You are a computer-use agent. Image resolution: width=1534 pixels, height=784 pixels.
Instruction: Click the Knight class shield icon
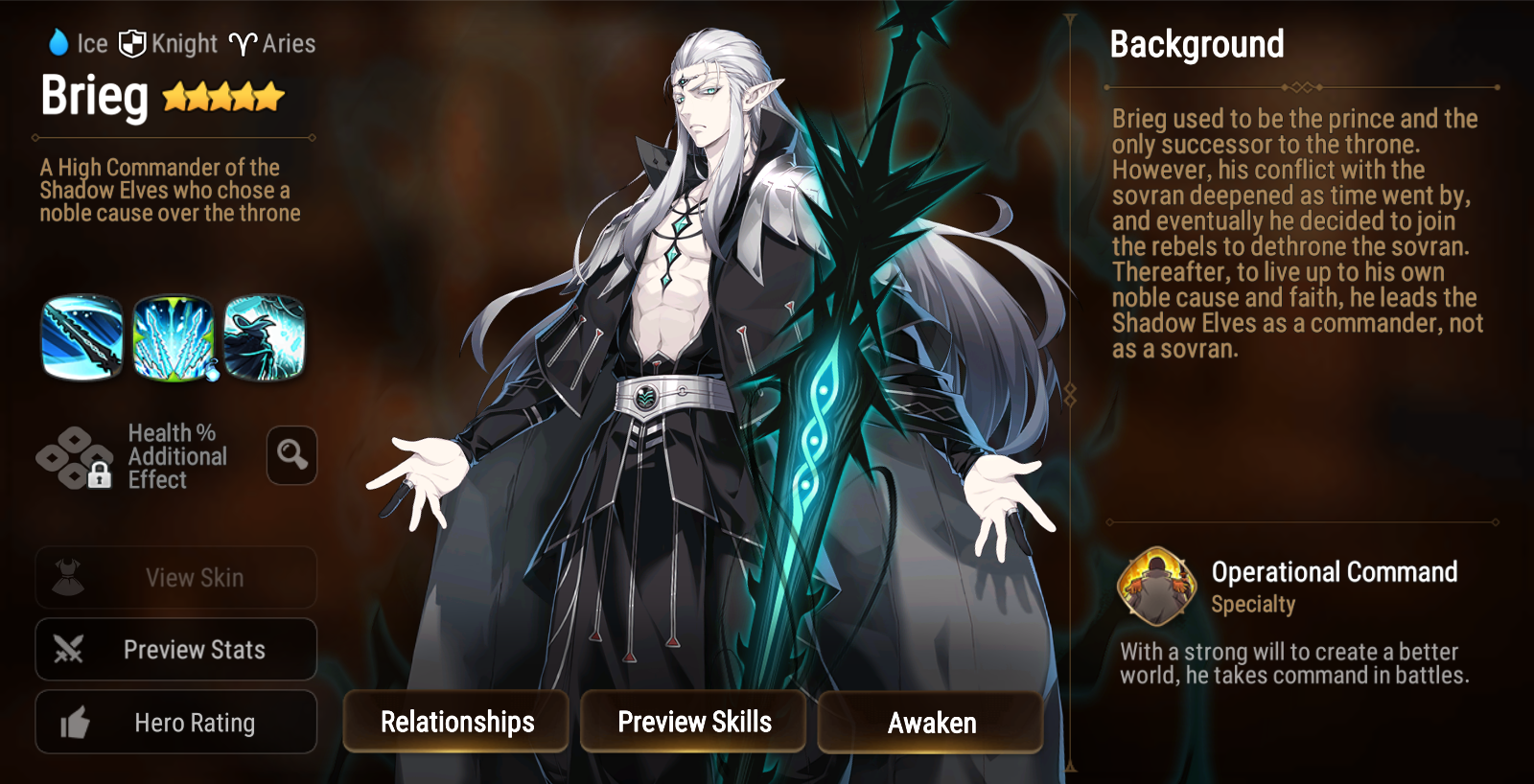(131, 43)
